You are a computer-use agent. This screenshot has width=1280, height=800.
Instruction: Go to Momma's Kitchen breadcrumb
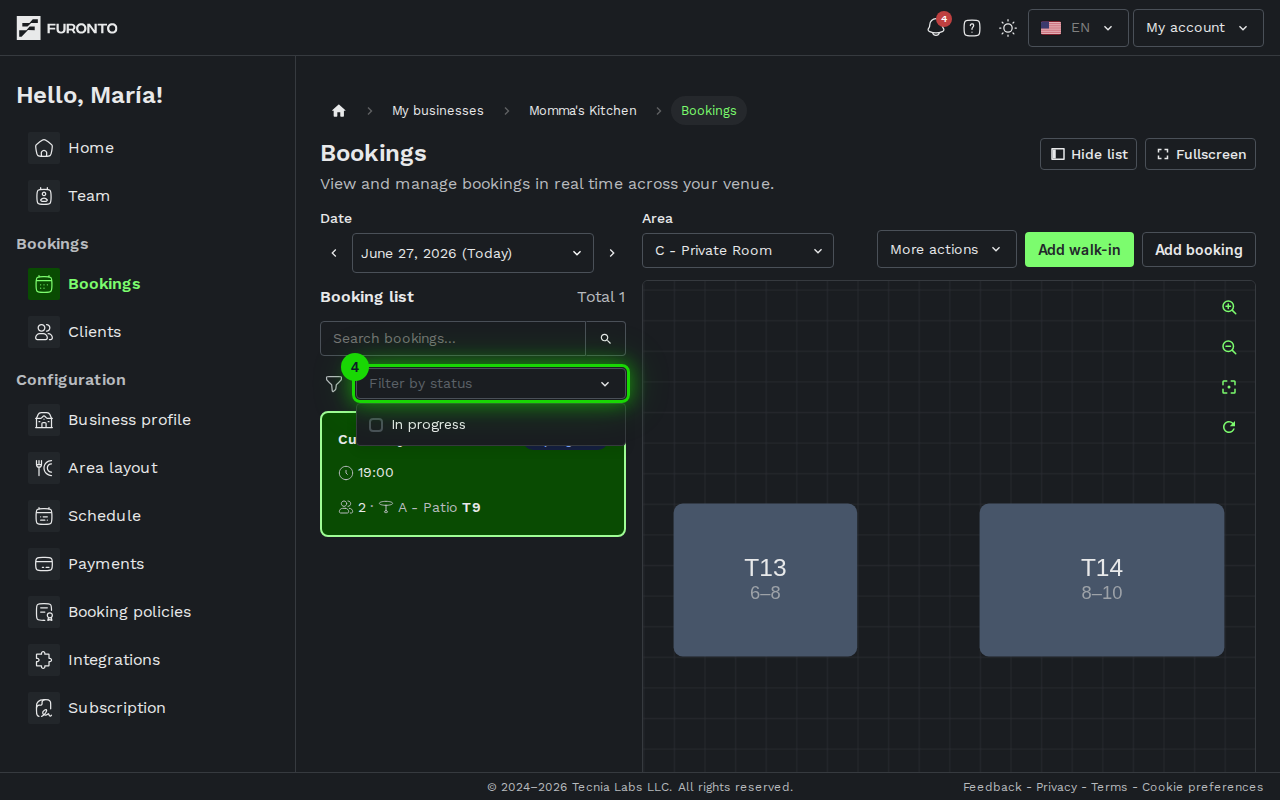coord(583,111)
